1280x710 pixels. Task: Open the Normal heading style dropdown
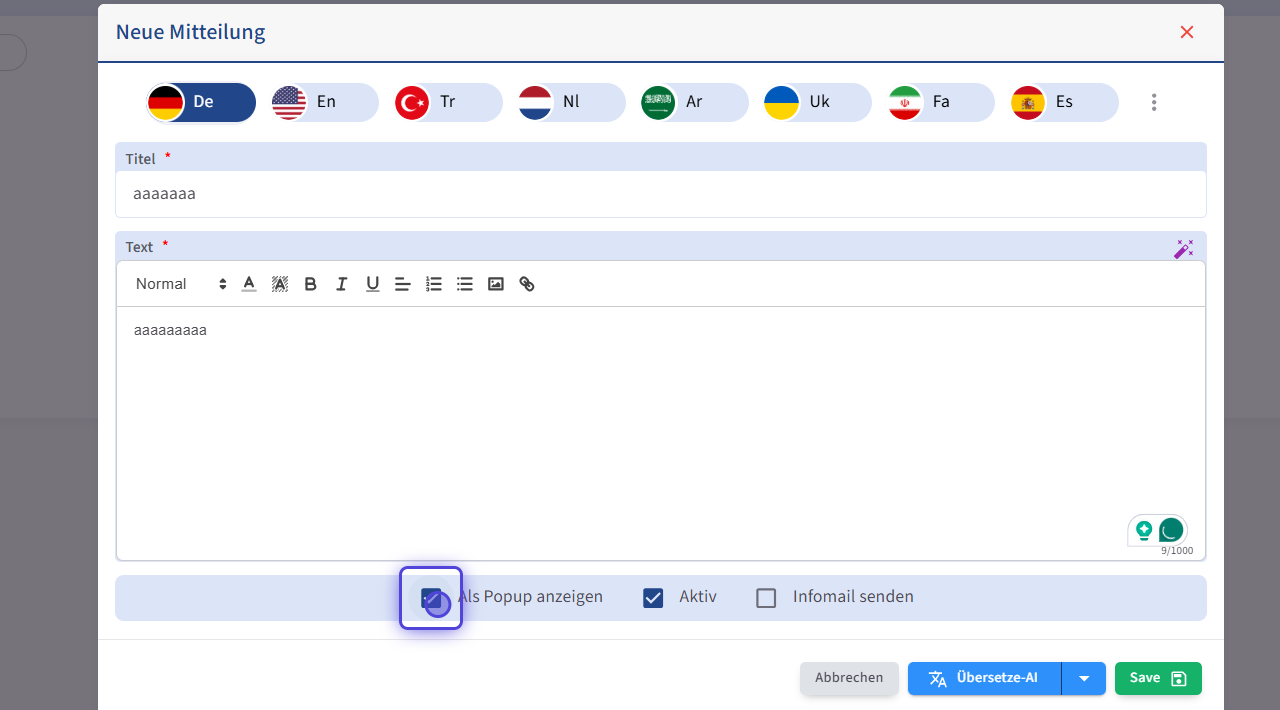181,284
